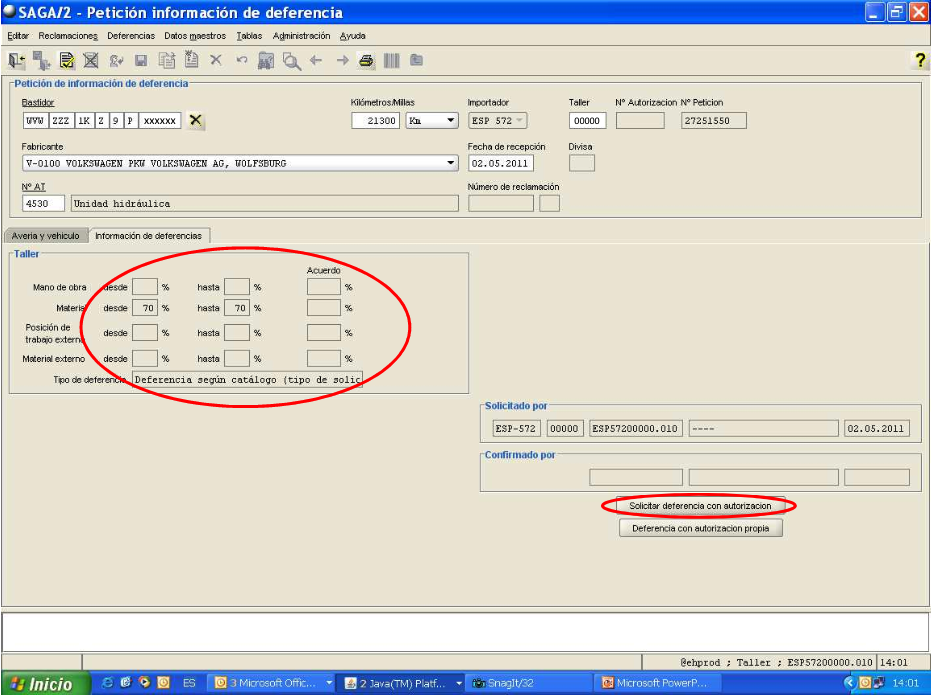Open the Tablas menu
The image size is (932, 695).
pos(249,36)
